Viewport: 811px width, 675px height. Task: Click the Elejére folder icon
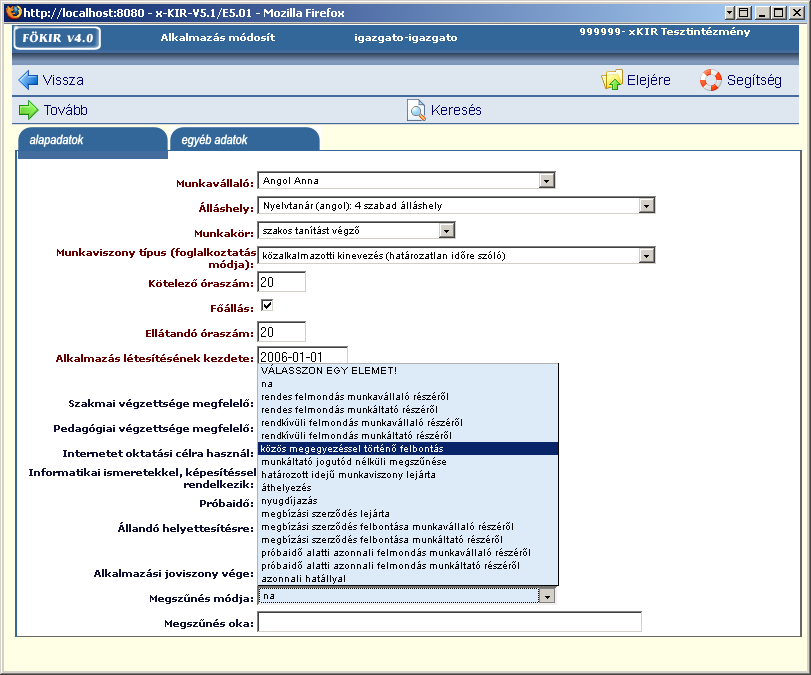(612, 80)
